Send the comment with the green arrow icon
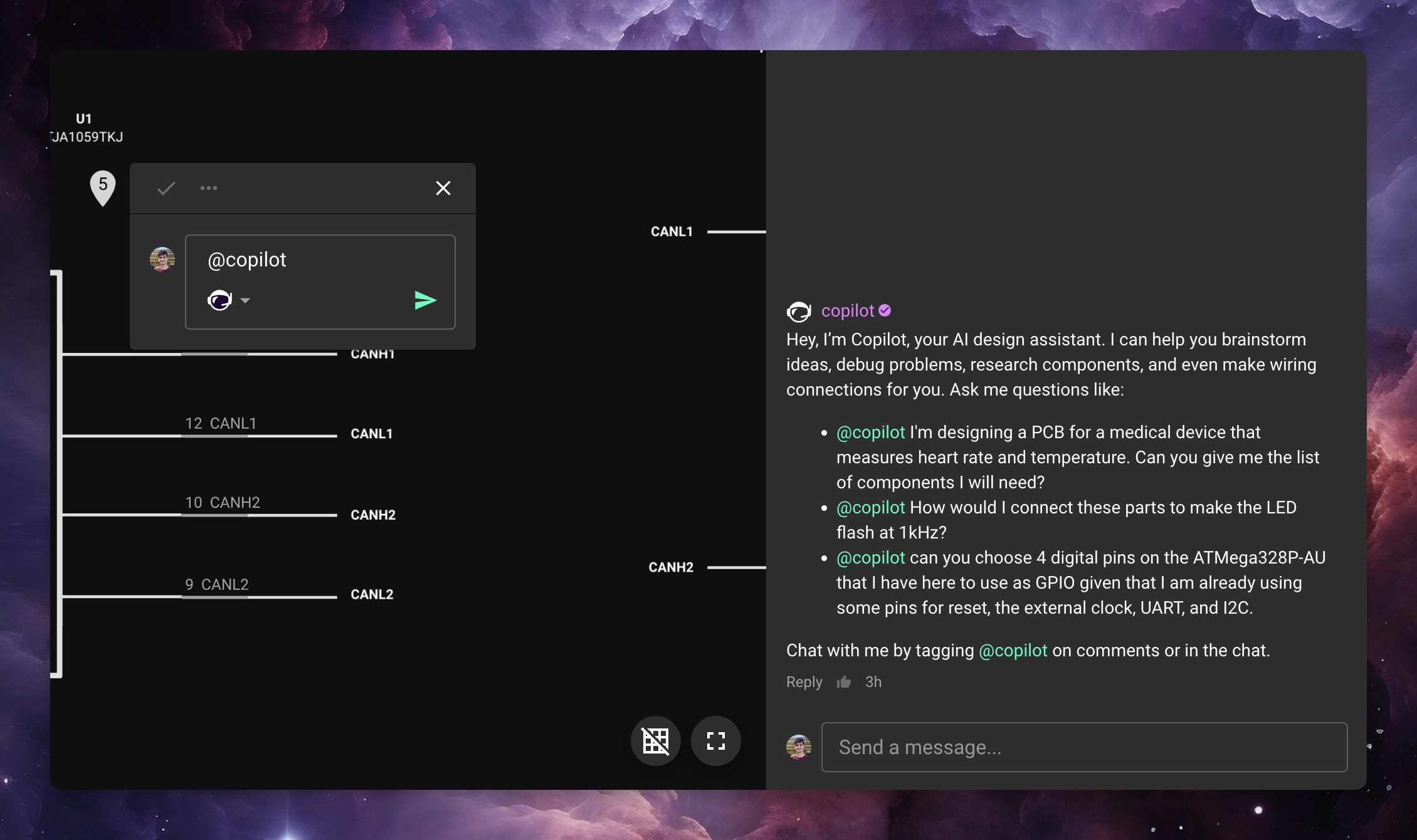The image size is (1417, 840). (425, 300)
